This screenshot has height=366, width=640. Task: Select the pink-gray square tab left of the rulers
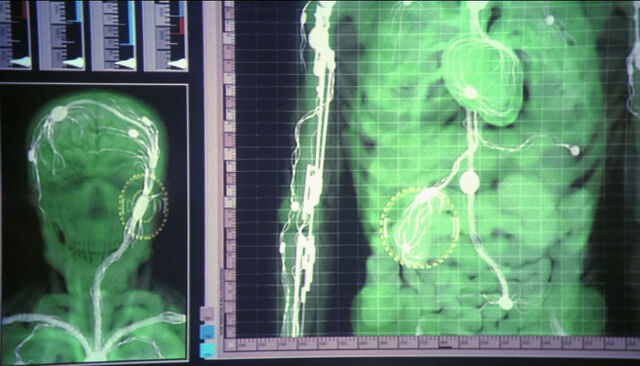[x=207, y=313]
